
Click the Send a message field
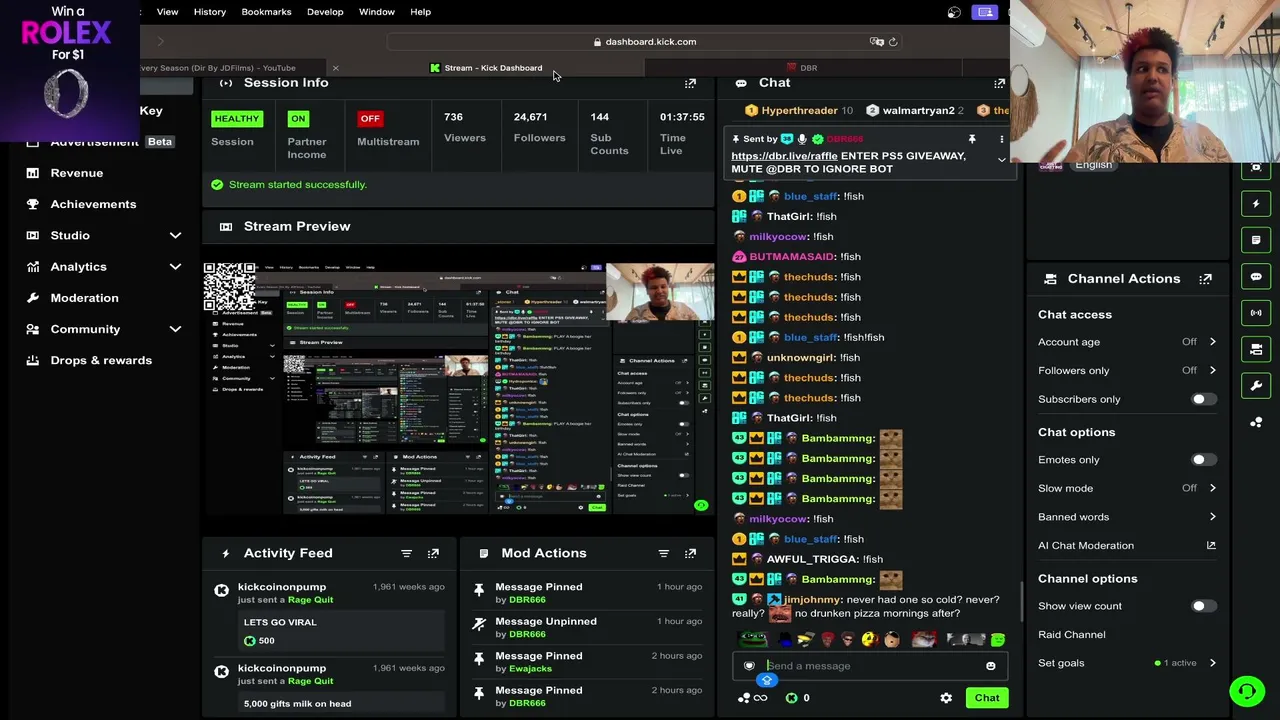click(x=868, y=666)
